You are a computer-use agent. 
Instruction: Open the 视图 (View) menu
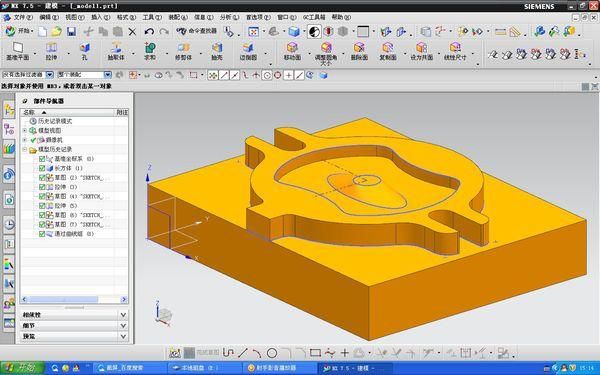coord(75,17)
